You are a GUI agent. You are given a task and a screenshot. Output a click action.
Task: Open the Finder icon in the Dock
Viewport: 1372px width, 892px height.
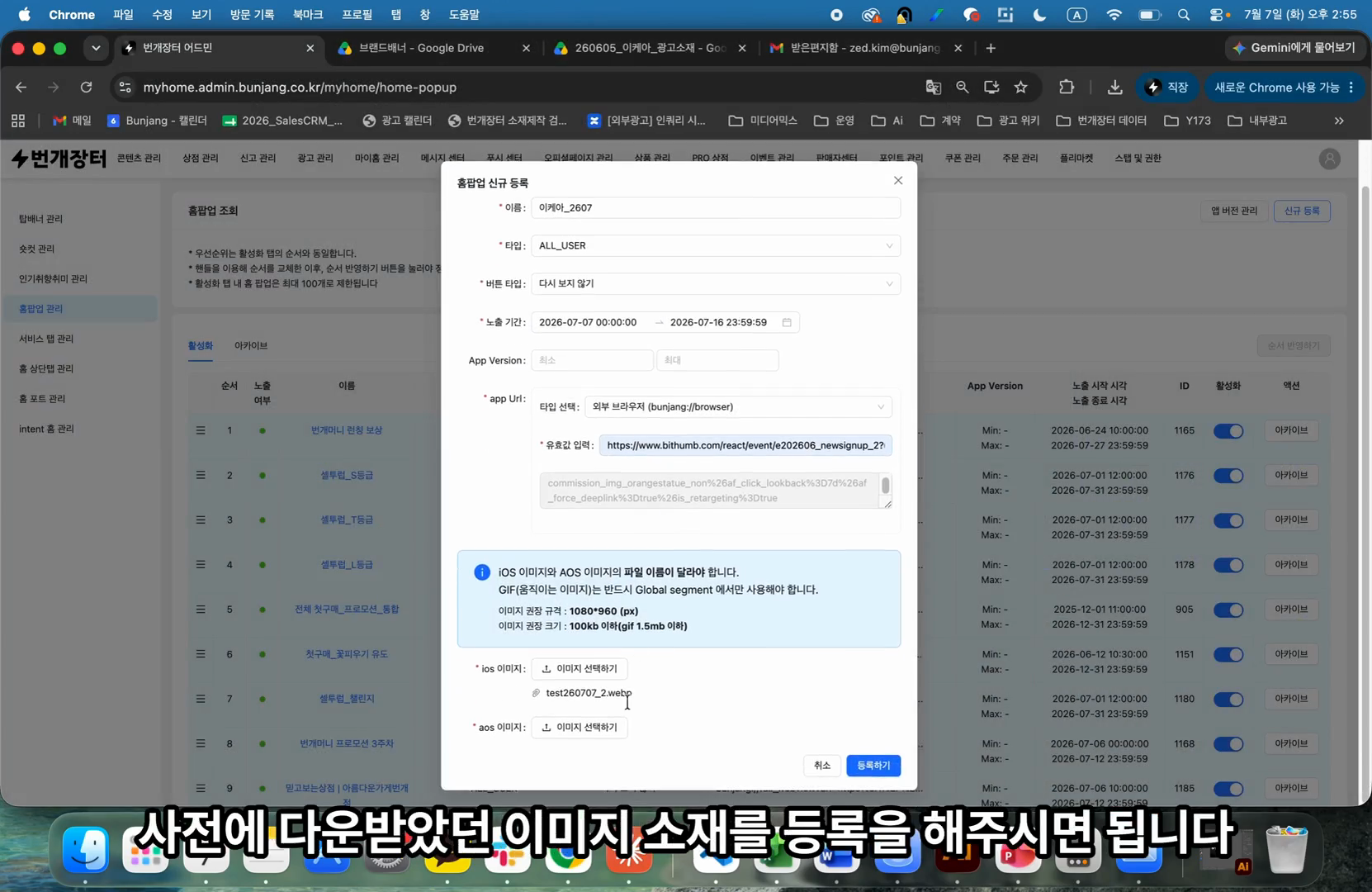(x=86, y=849)
